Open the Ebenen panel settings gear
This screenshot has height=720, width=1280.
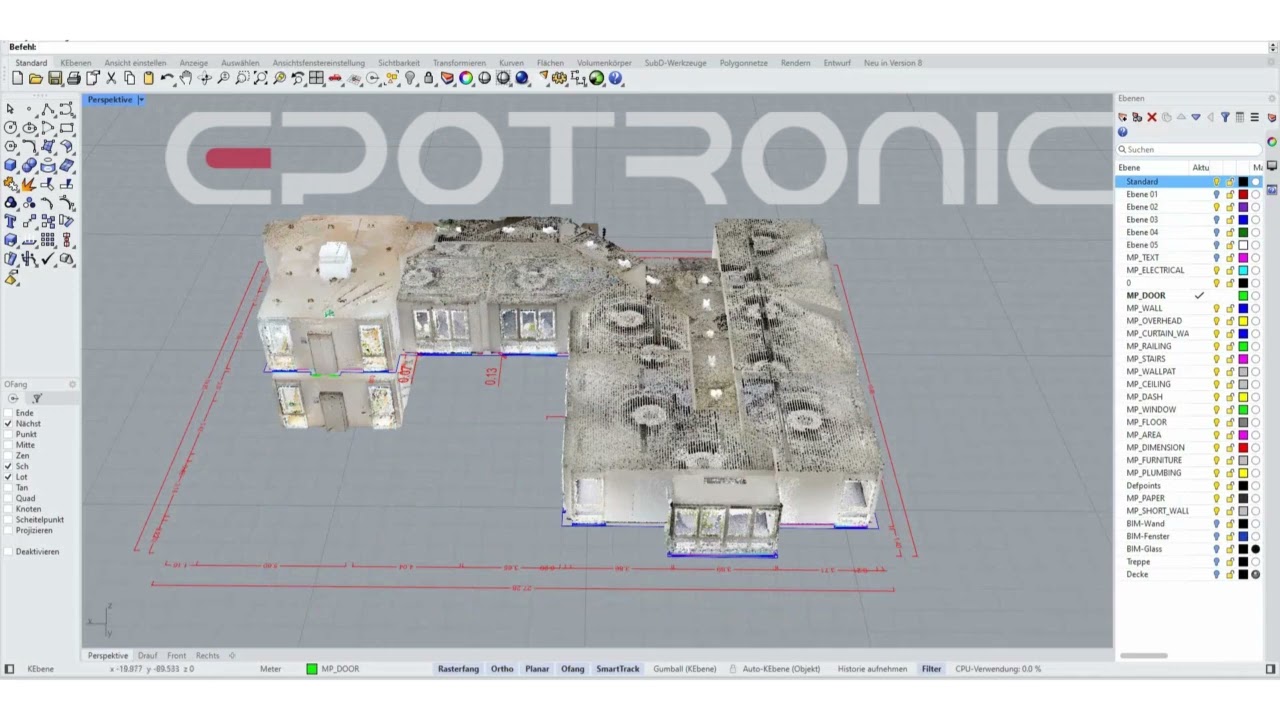point(1272,98)
